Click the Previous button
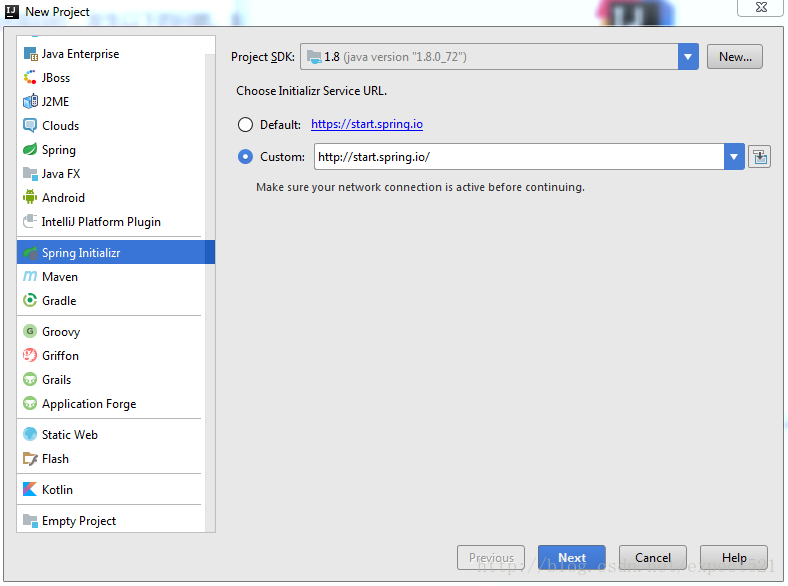Screen dimensions: 788x586 point(491,558)
